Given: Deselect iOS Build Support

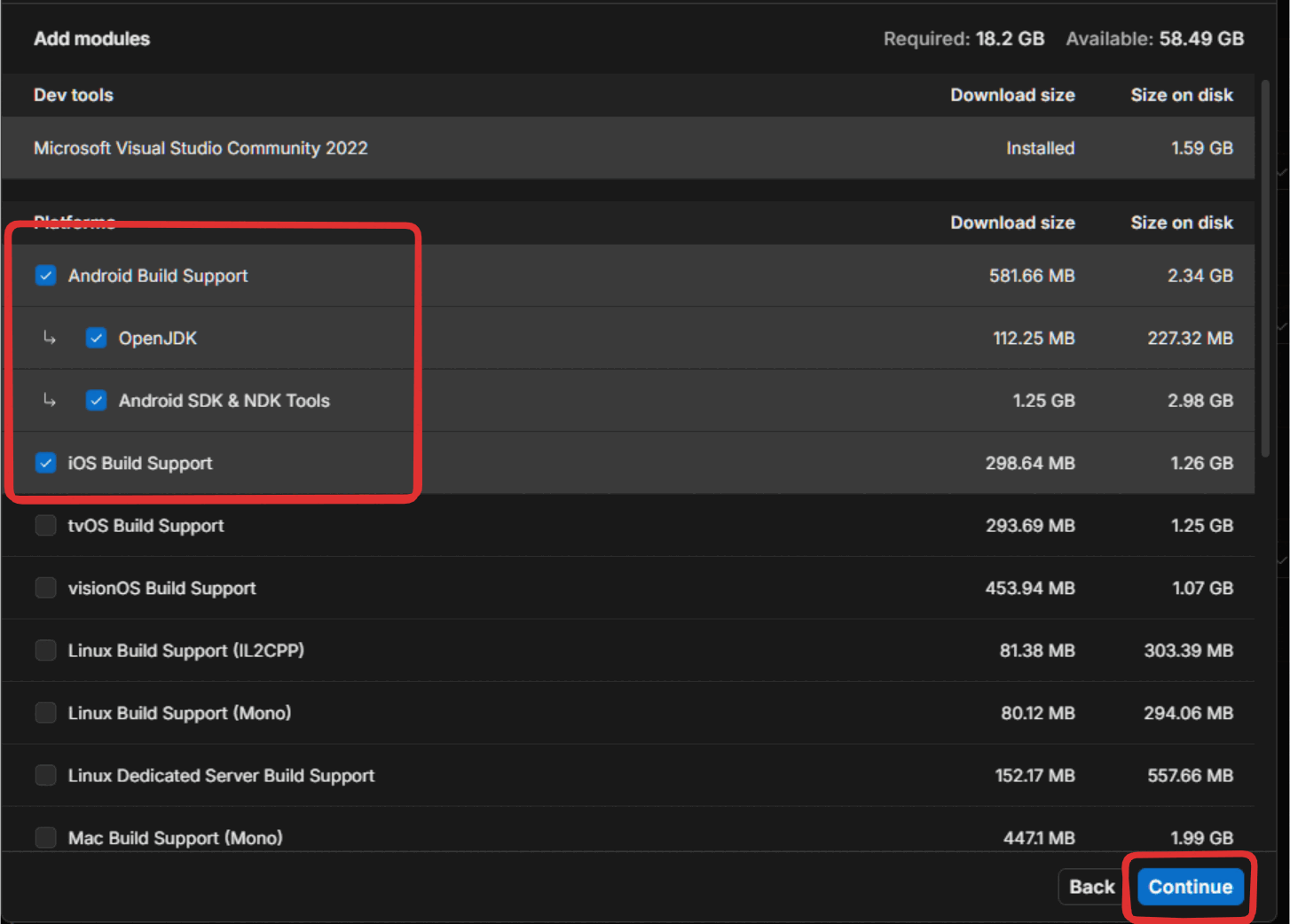Looking at the screenshot, I should click(x=45, y=463).
